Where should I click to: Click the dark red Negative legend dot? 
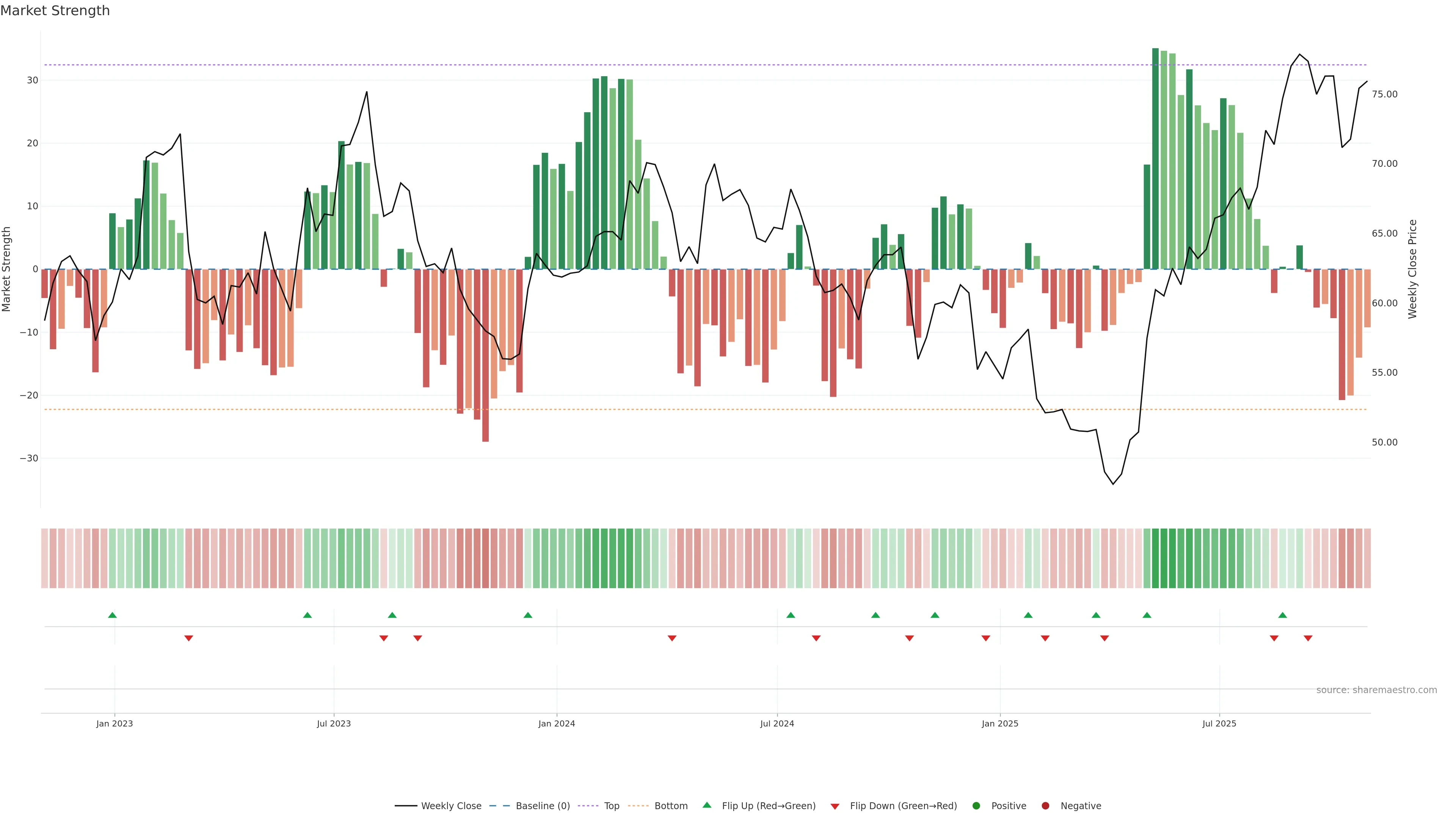point(1045,805)
